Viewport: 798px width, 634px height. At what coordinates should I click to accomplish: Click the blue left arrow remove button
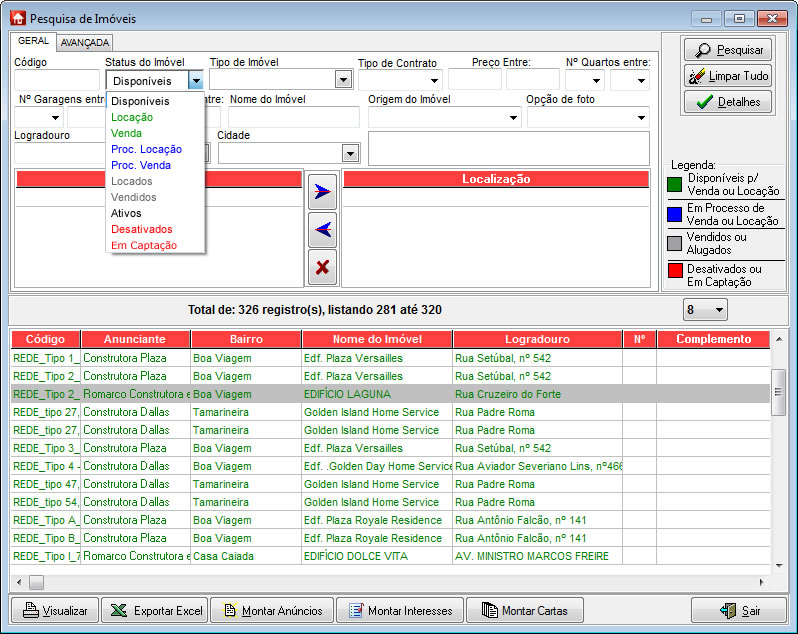(x=321, y=230)
